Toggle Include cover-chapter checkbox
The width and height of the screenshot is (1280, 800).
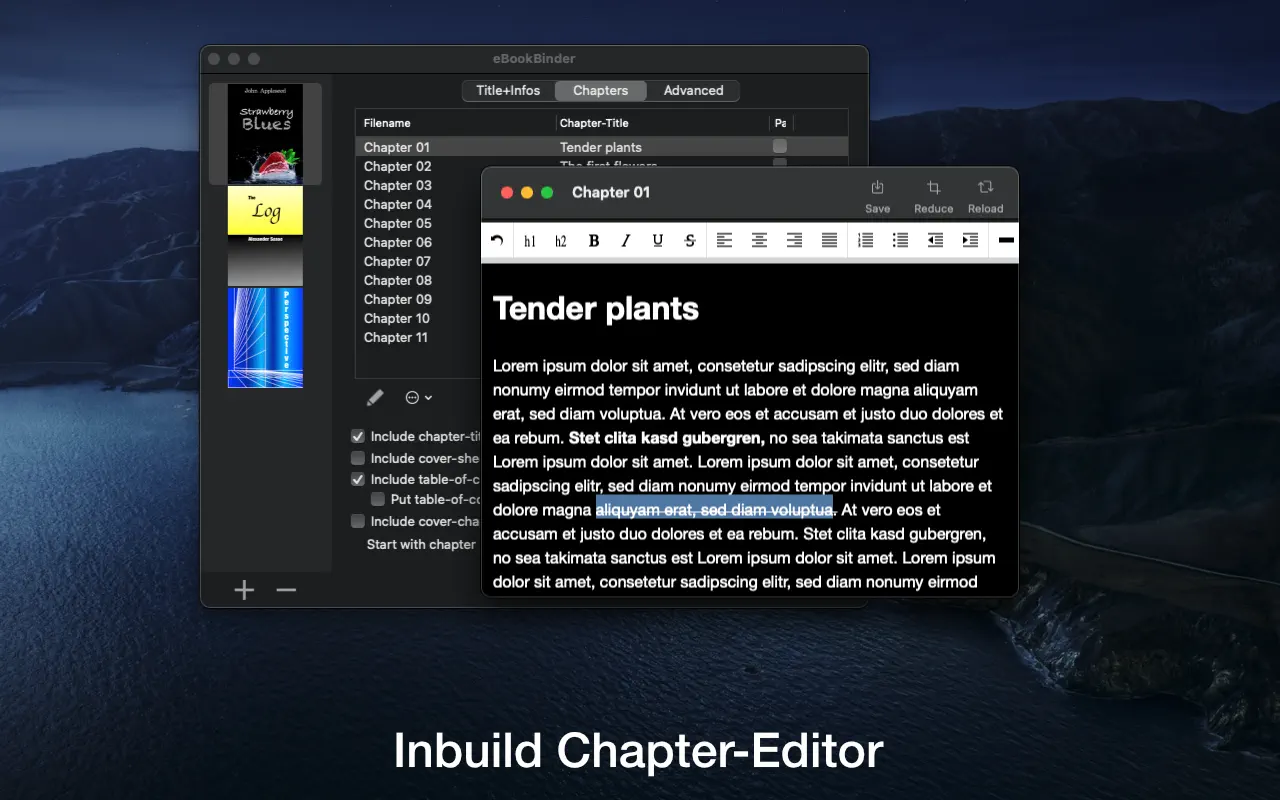(x=358, y=521)
